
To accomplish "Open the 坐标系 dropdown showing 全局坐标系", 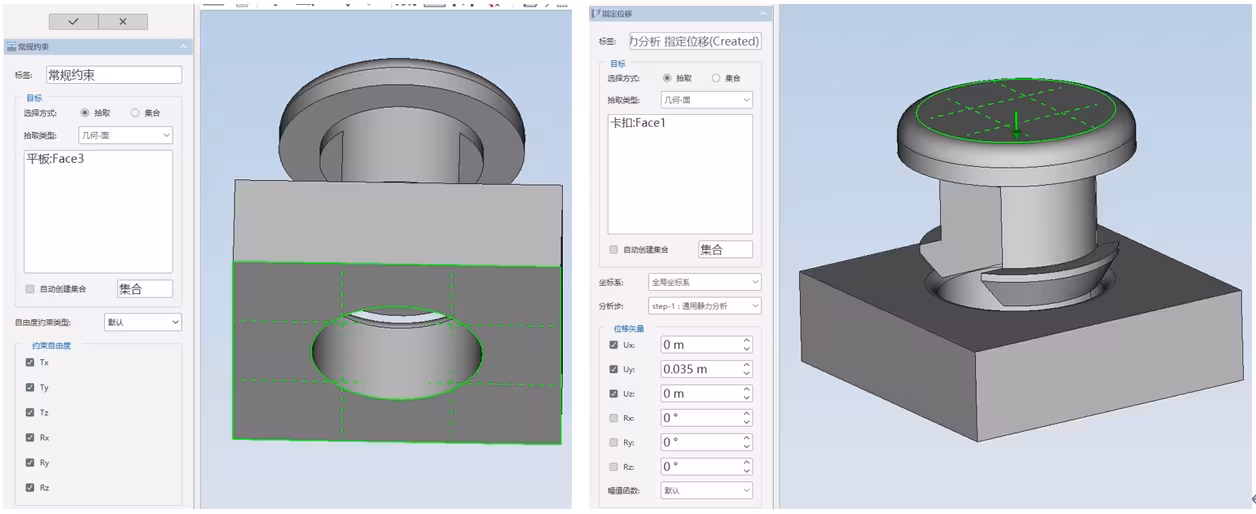I will tap(704, 282).
